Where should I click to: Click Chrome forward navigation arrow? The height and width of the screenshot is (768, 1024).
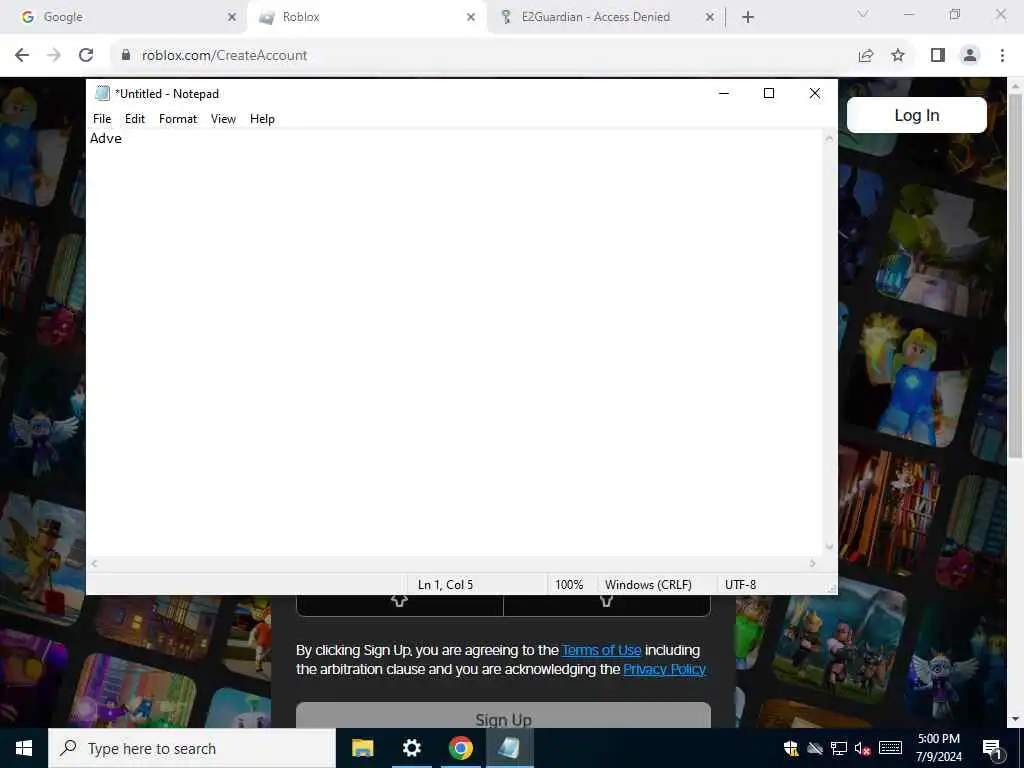pos(54,56)
